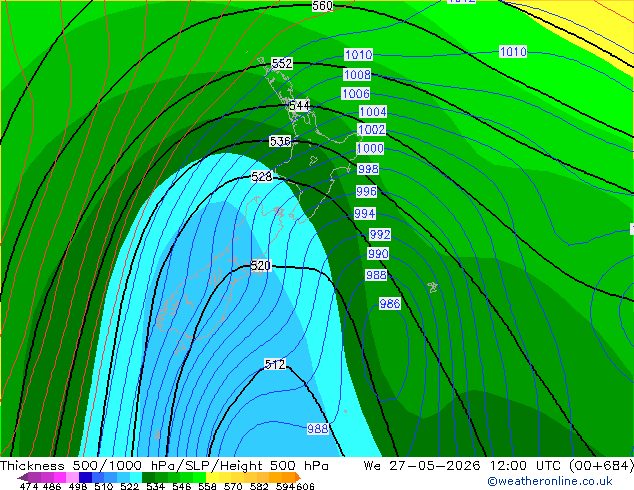Select the 520 height contour label
Viewport: 634px width, 490px height.
tap(260, 266)
